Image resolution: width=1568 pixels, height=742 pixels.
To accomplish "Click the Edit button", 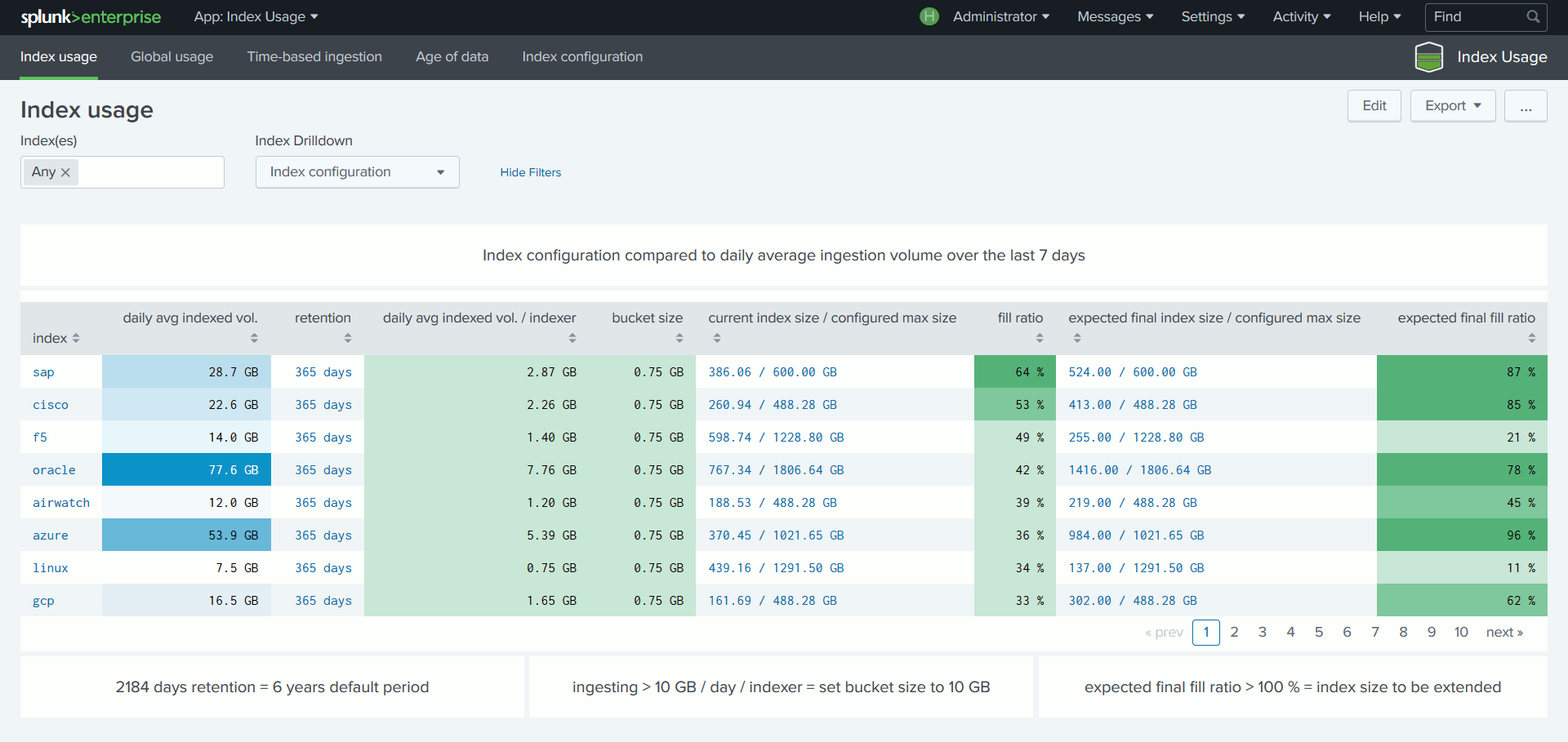I will coord(1374,105).
